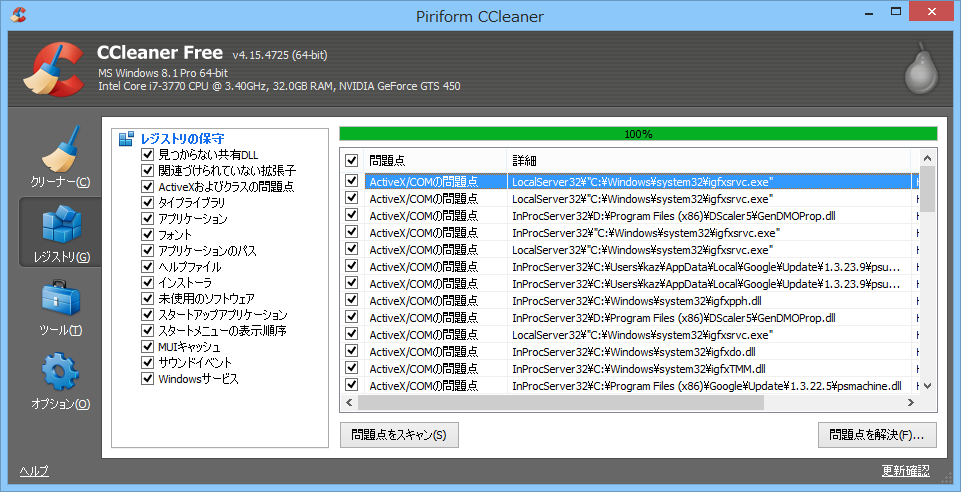Select the Registry (レジストリ) sidebar icon
The image size is (961, 492).
pyautogui.click(x=60, y=232)
